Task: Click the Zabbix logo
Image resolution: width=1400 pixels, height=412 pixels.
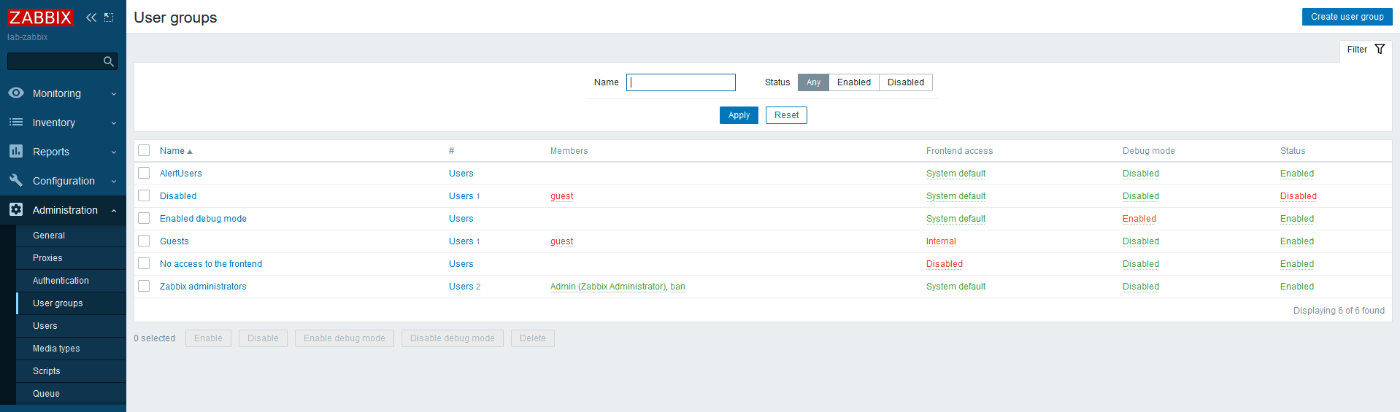Action: point(40,17)
